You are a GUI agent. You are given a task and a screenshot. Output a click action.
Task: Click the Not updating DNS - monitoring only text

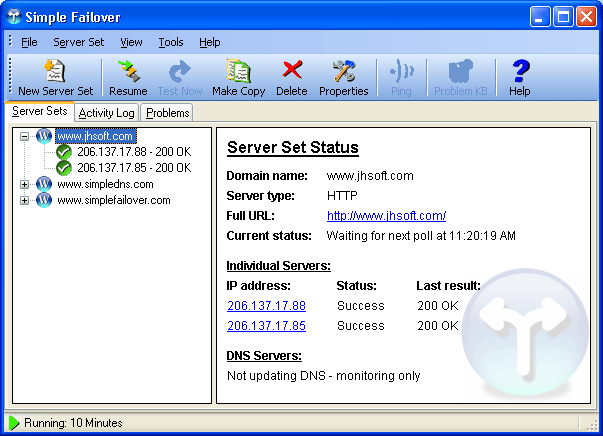click(x=323, y=376)
